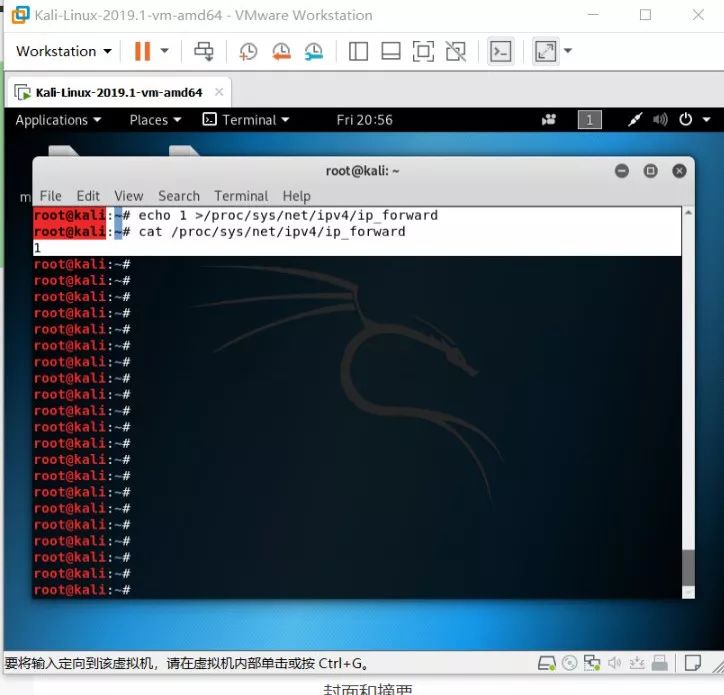Click the clock showing Fri 20:56
The height and width of the screenshot is (695, 724).
click(364, 120)
